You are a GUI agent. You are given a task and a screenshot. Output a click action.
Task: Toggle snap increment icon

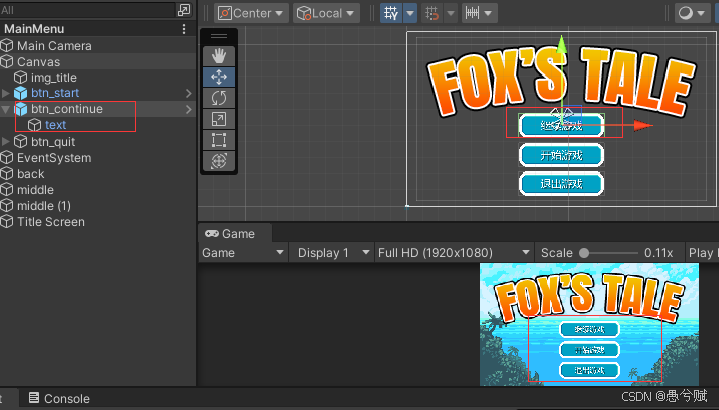432,13
